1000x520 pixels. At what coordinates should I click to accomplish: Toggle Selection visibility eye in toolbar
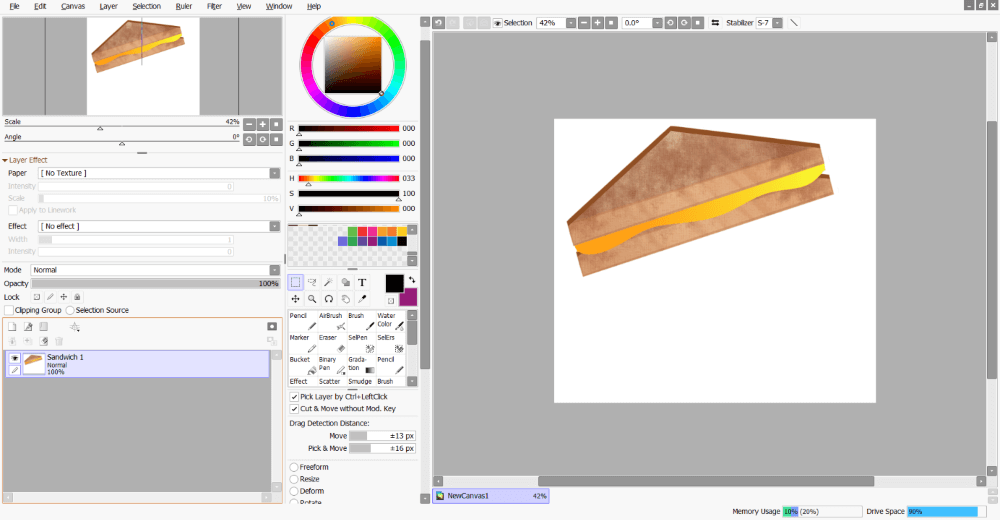click(497, 23)
